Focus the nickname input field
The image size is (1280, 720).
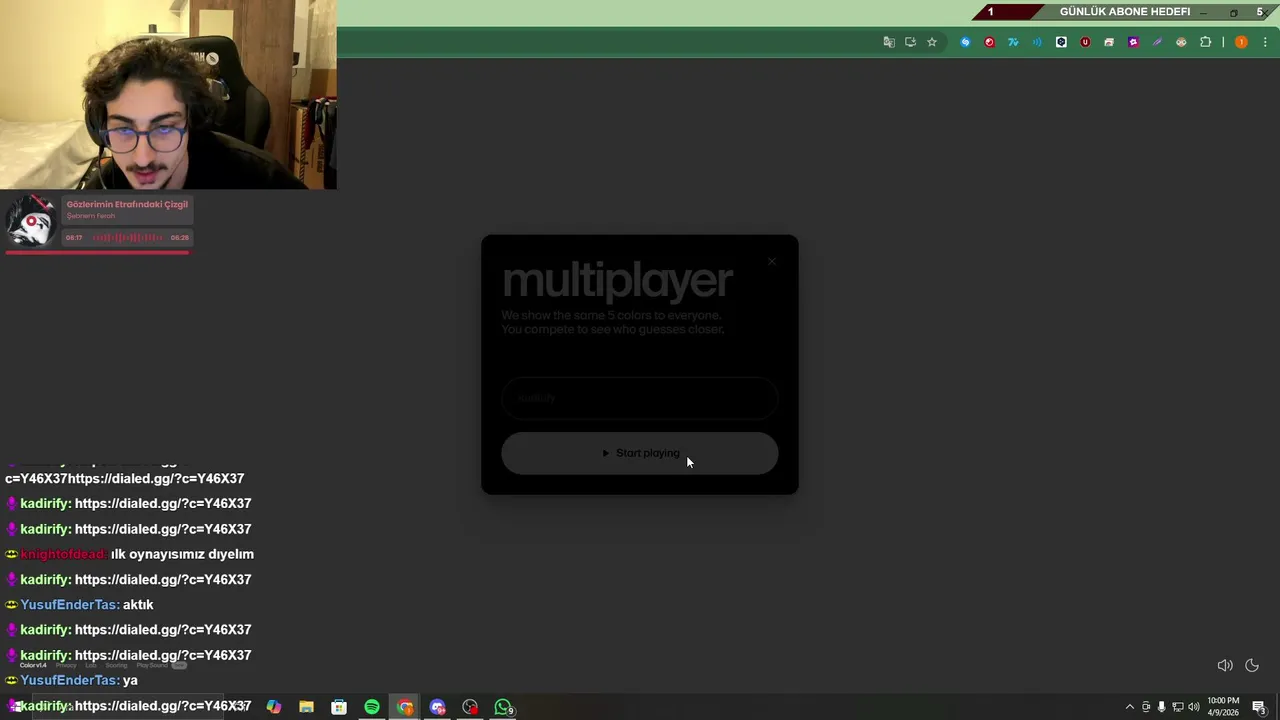pyautogui.click(x=639, y=398)
